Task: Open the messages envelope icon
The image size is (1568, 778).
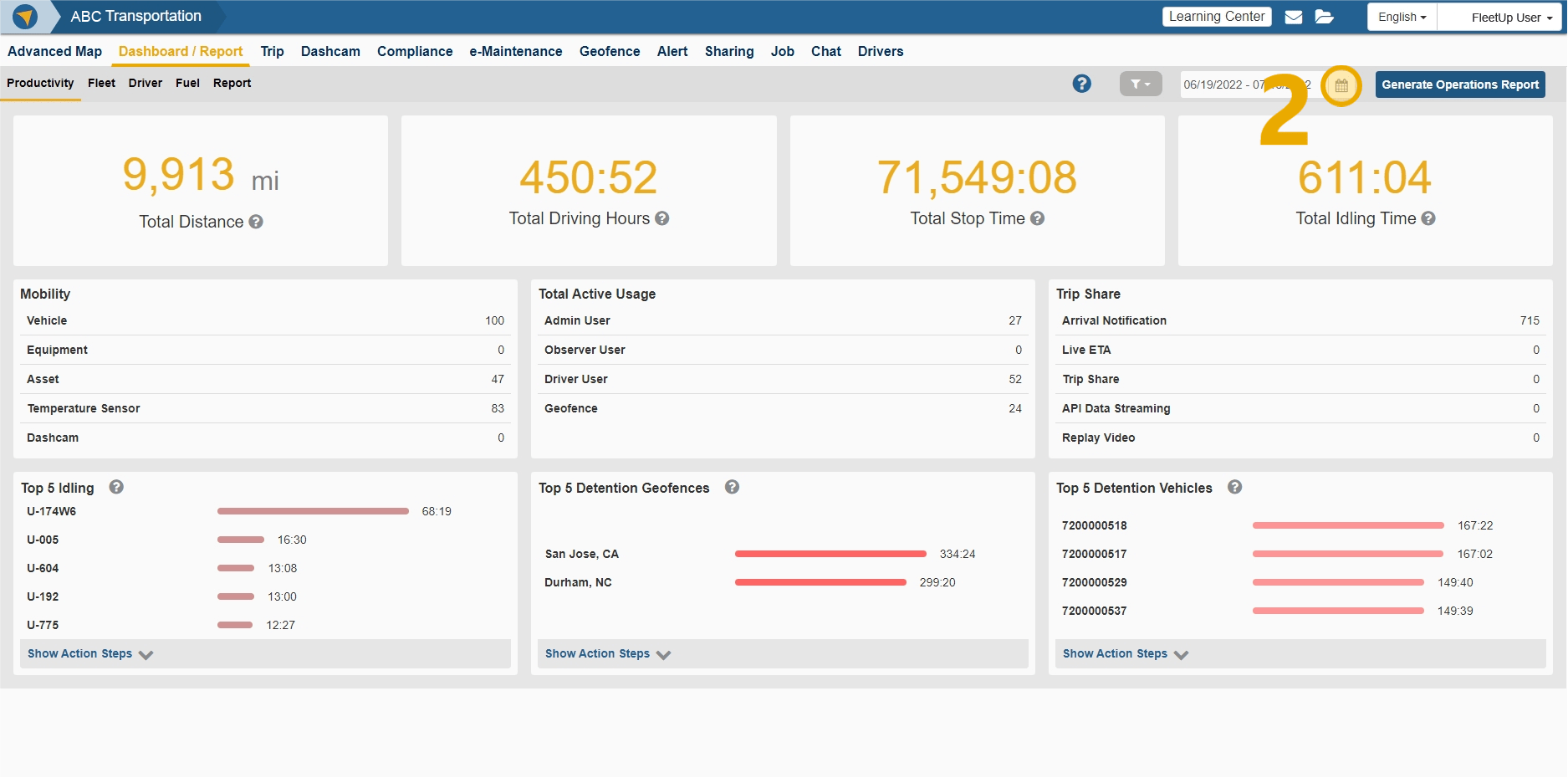Action: click(x=1293, y=16)
